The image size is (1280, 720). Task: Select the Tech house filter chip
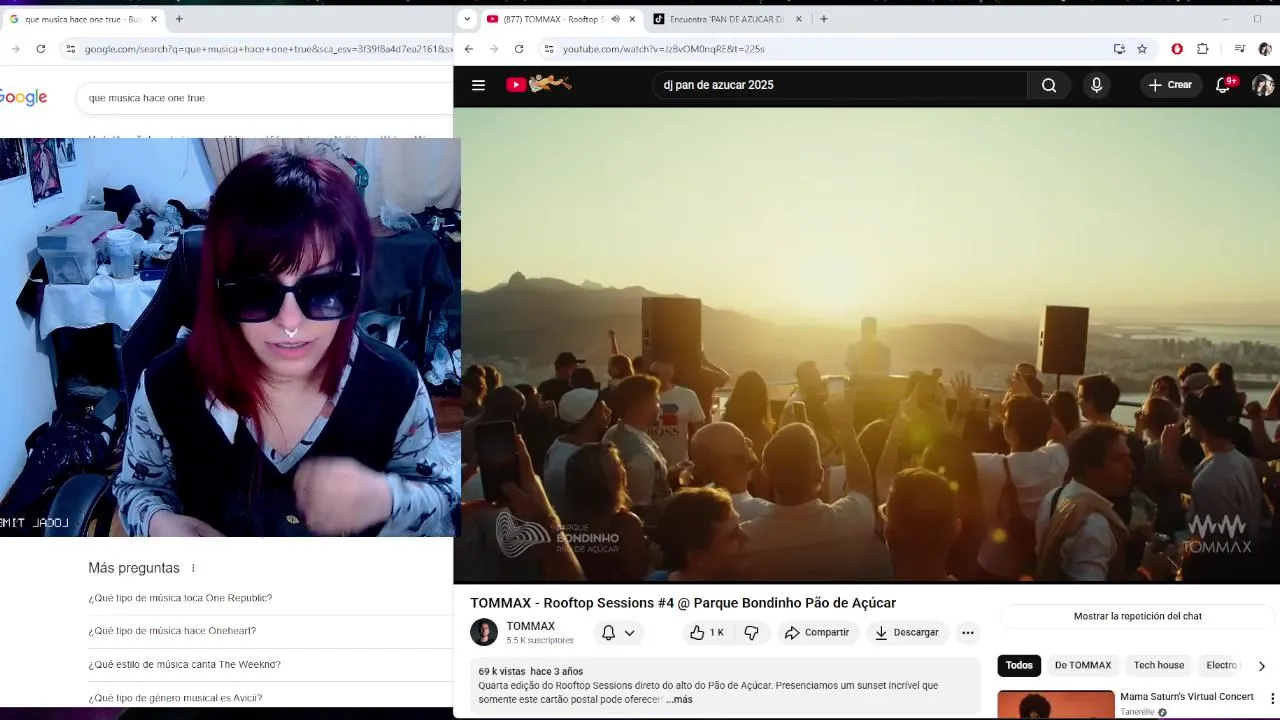tap(1158, 665)
